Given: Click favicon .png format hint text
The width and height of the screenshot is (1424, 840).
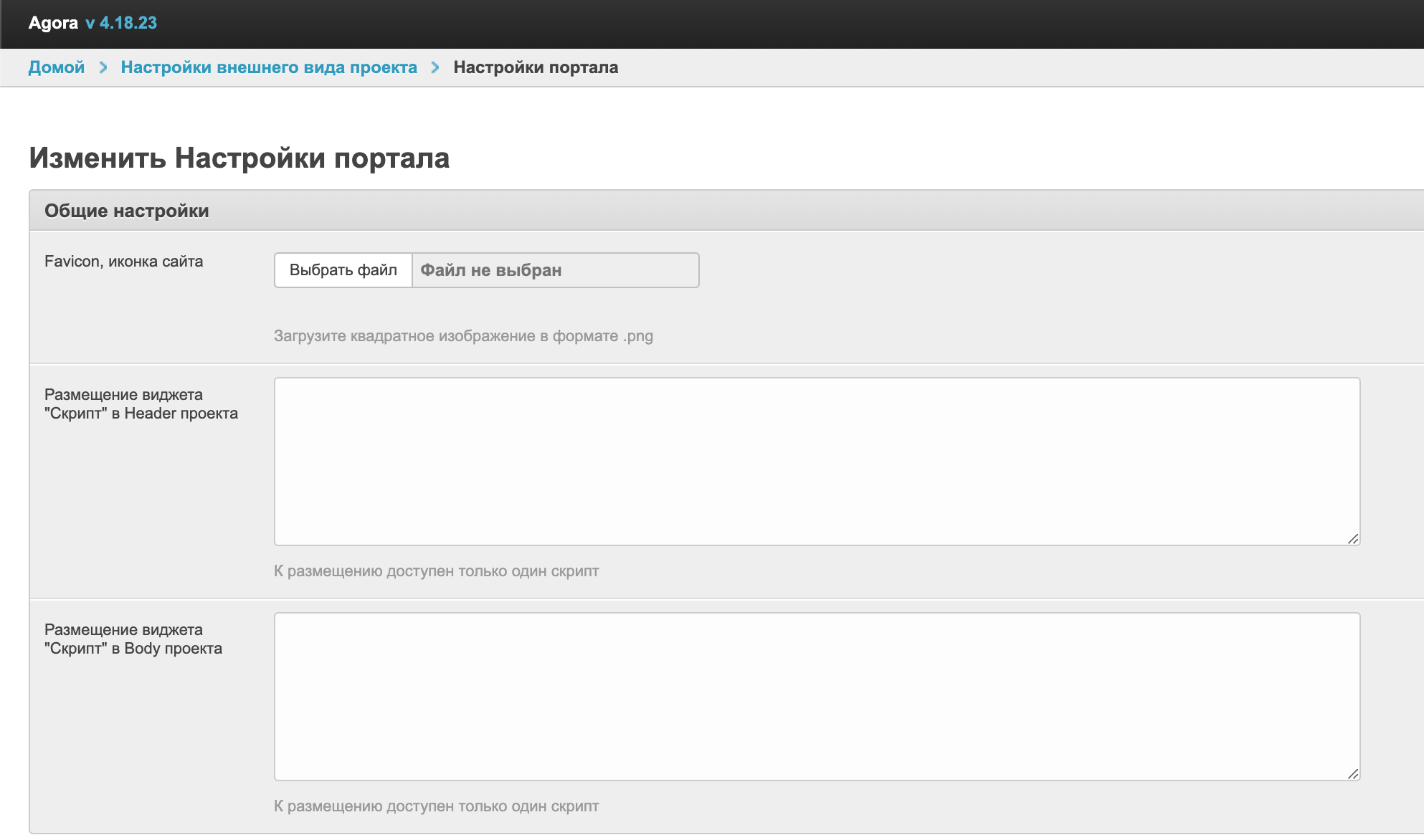Looking at the screenshot, I should click(x=463, y=336).
